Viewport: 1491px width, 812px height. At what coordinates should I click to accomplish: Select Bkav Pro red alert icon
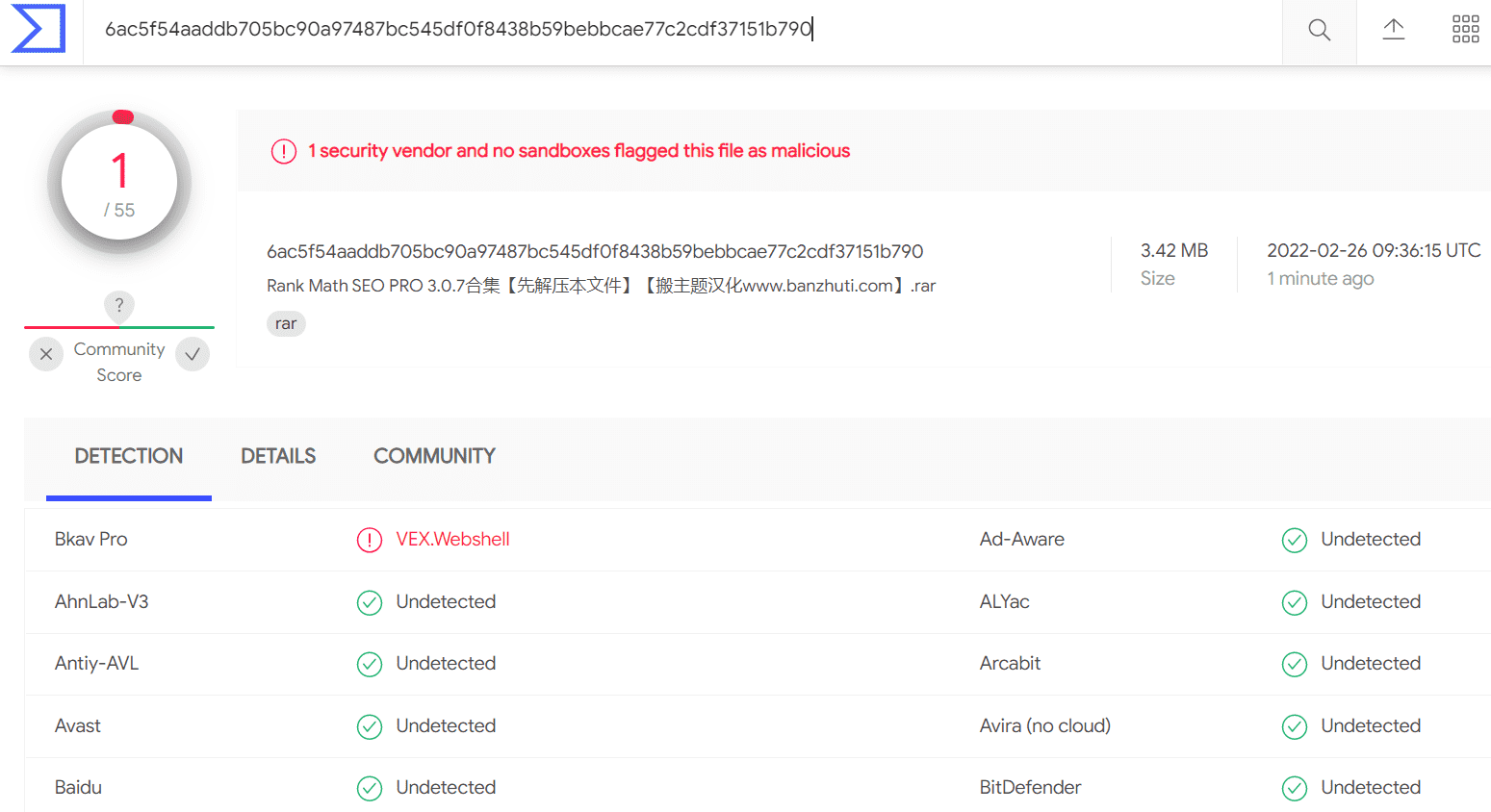coord(370,540)
